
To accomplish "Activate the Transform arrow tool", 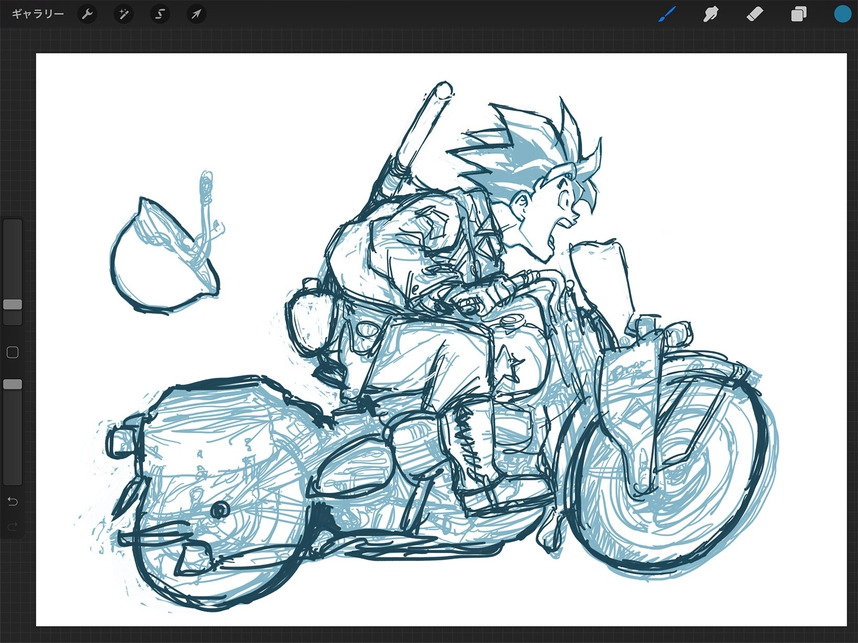I will coord(196,14).
